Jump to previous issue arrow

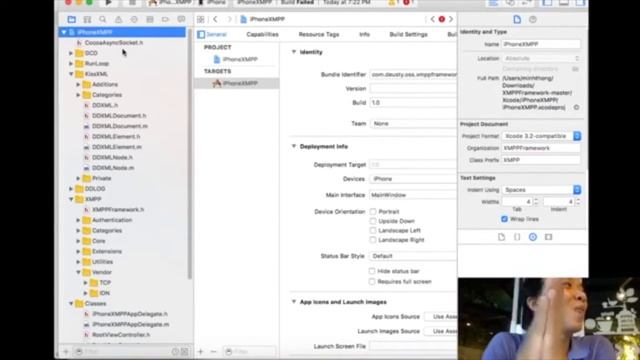pos(433,19)
